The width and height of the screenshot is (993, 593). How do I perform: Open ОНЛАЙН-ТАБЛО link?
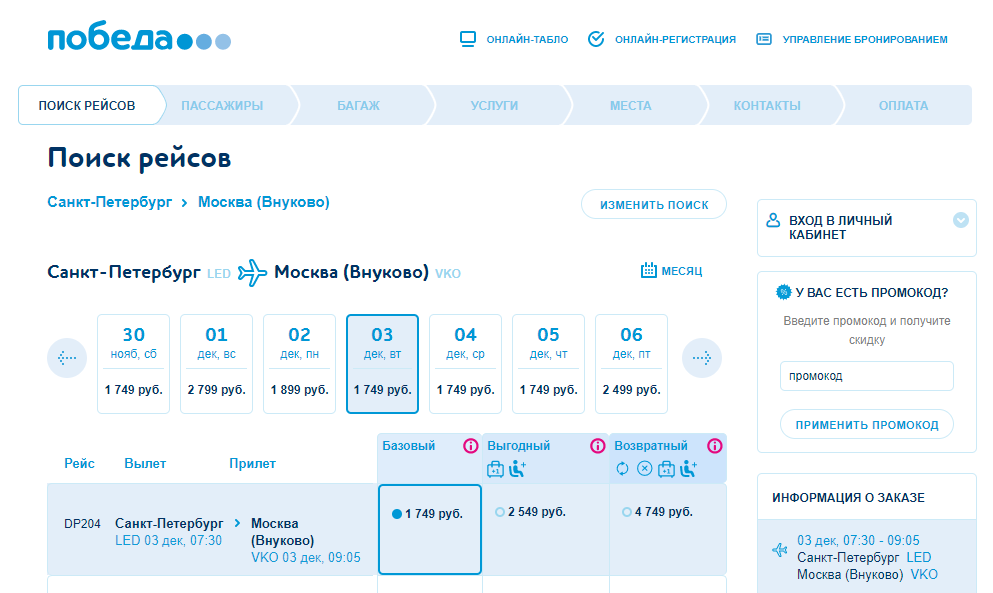click(x=527, y=39)
